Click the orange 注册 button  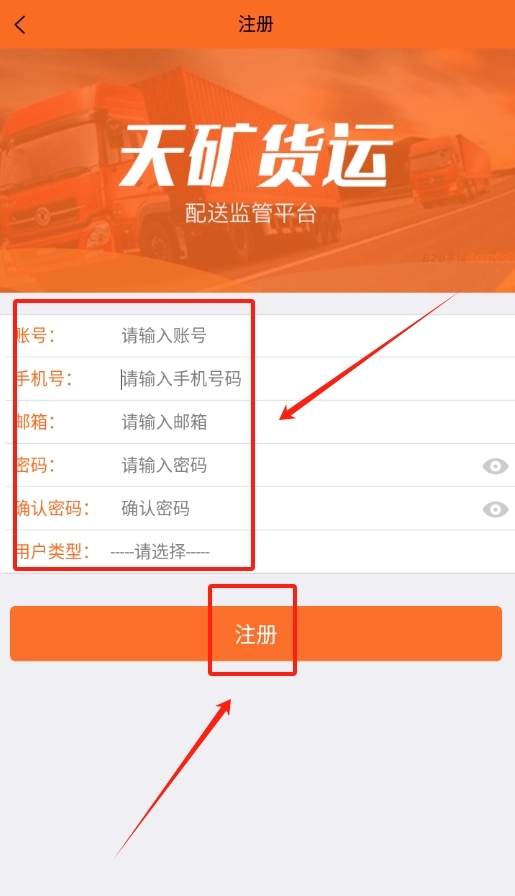[x=256, y=634]
